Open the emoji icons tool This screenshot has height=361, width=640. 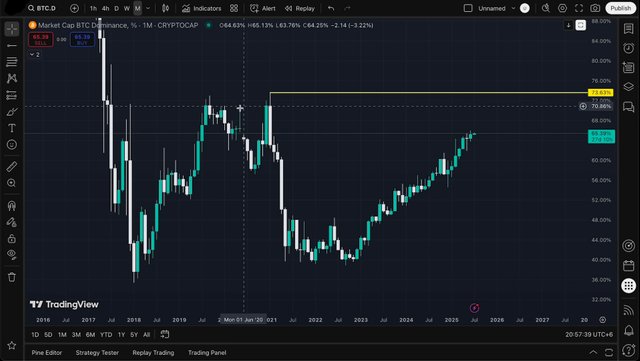(12, 145)
